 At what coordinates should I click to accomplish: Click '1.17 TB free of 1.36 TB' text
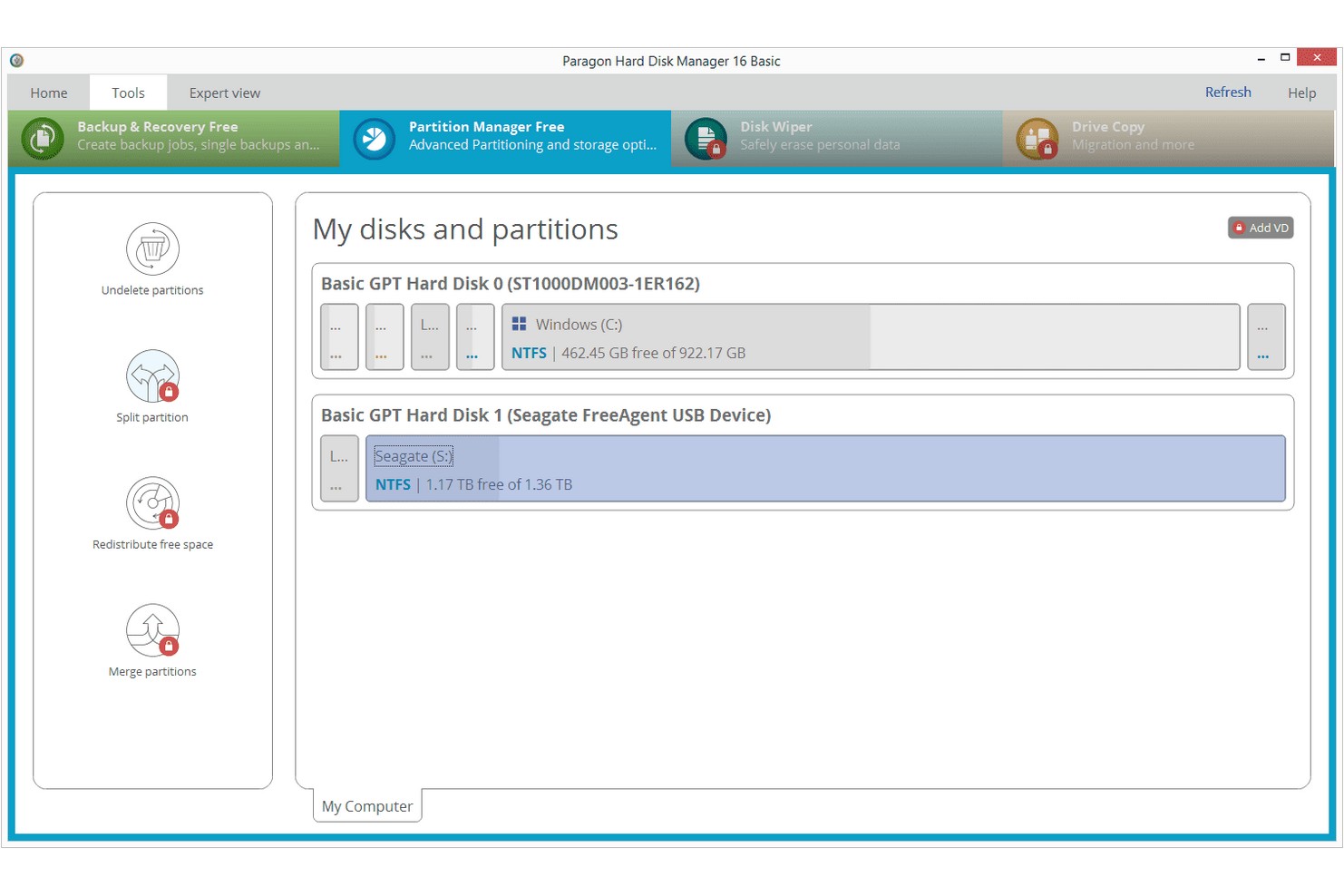(x=499, y=484)
